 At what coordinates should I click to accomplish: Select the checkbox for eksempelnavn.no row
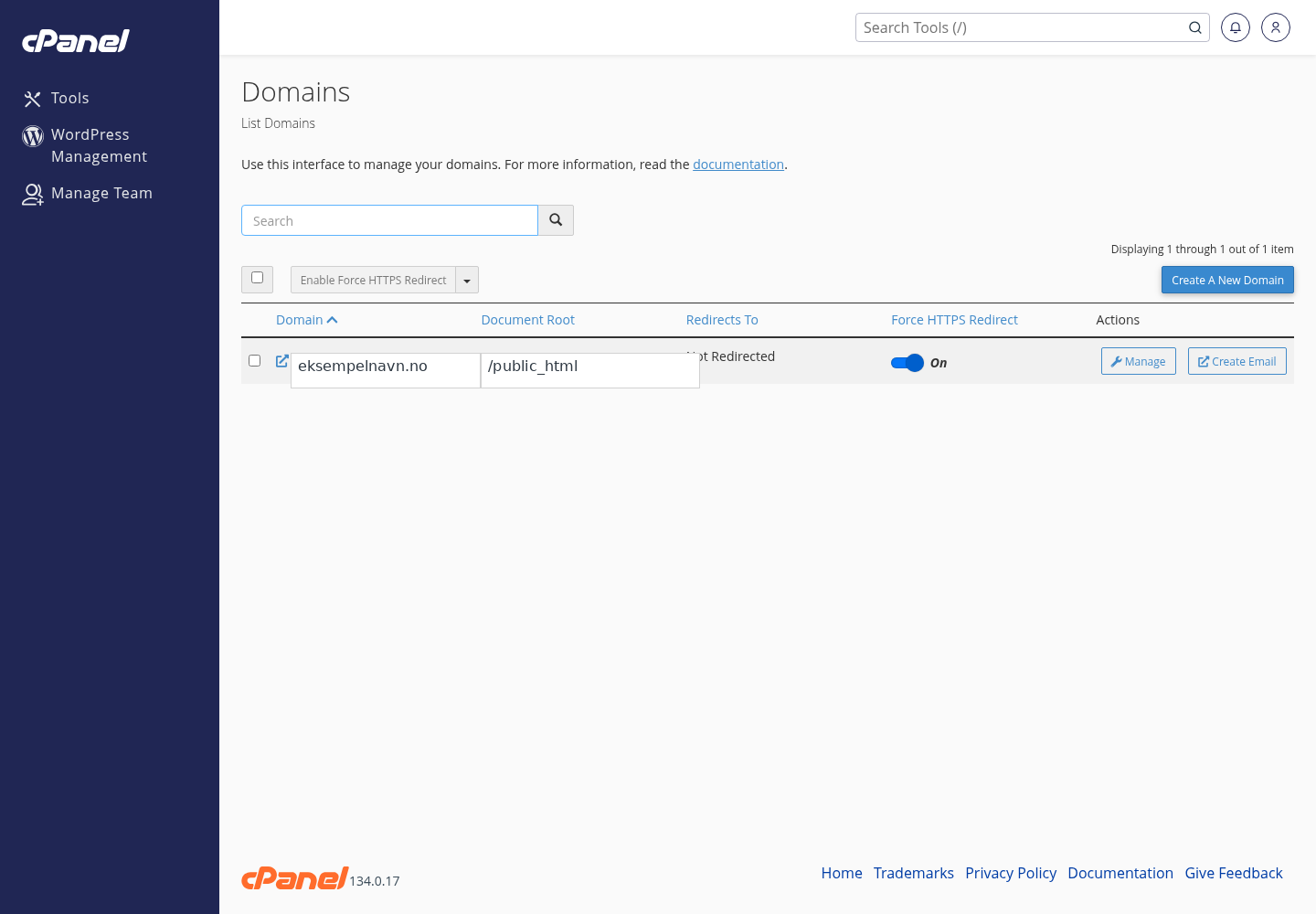click(x=254, y=360)
